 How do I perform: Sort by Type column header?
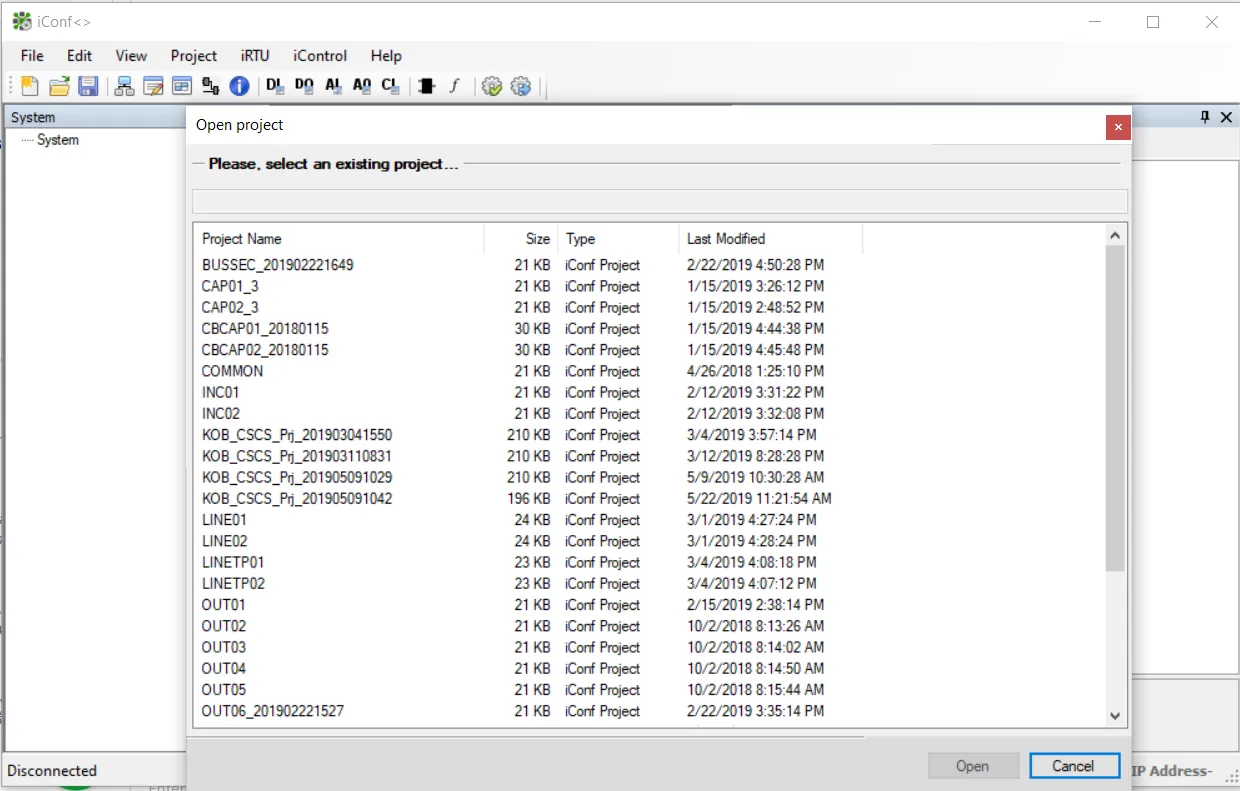pos(618,238)
